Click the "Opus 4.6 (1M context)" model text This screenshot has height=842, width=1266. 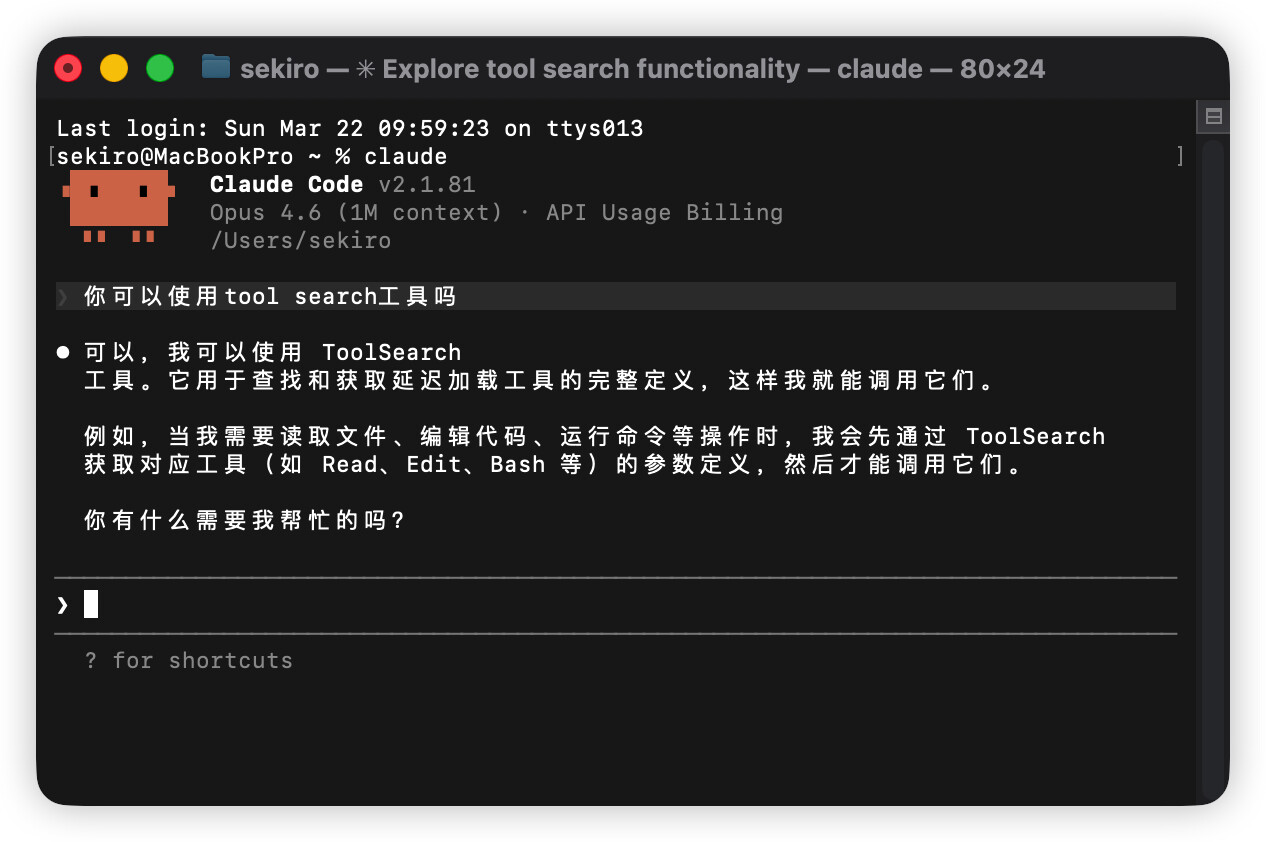point(356,212)
